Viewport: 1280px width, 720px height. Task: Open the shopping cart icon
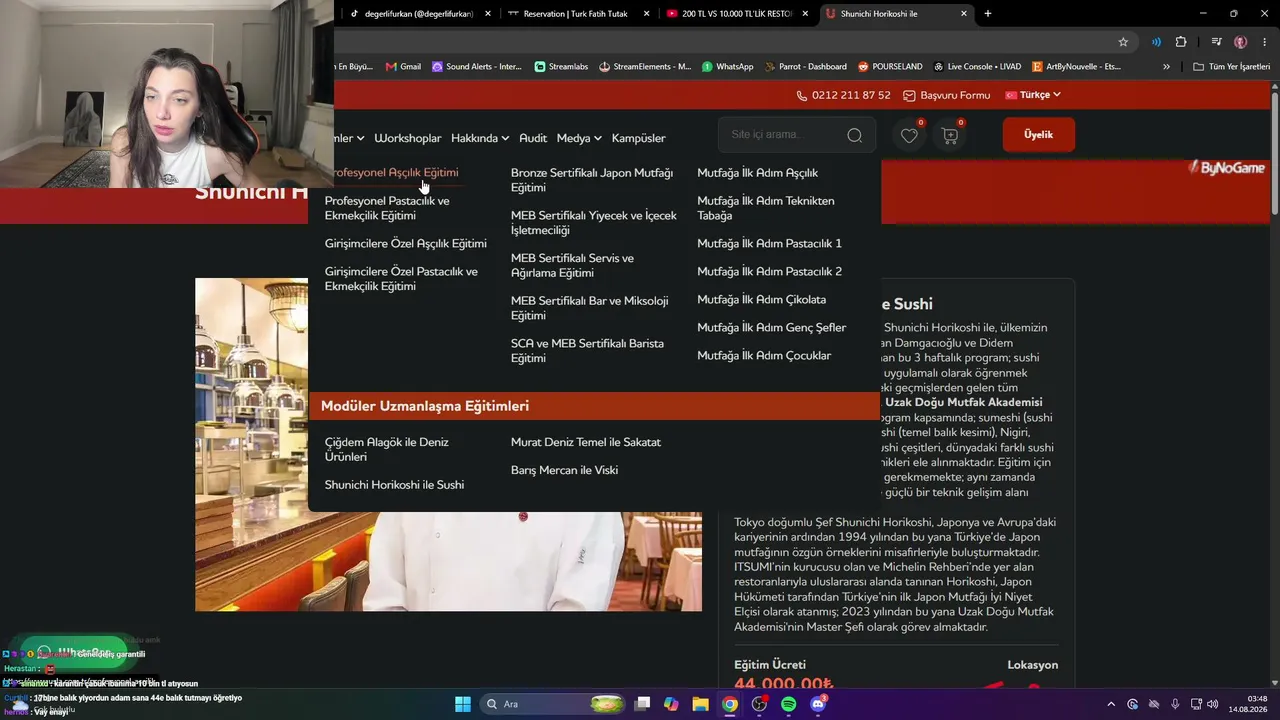(950, 136)
